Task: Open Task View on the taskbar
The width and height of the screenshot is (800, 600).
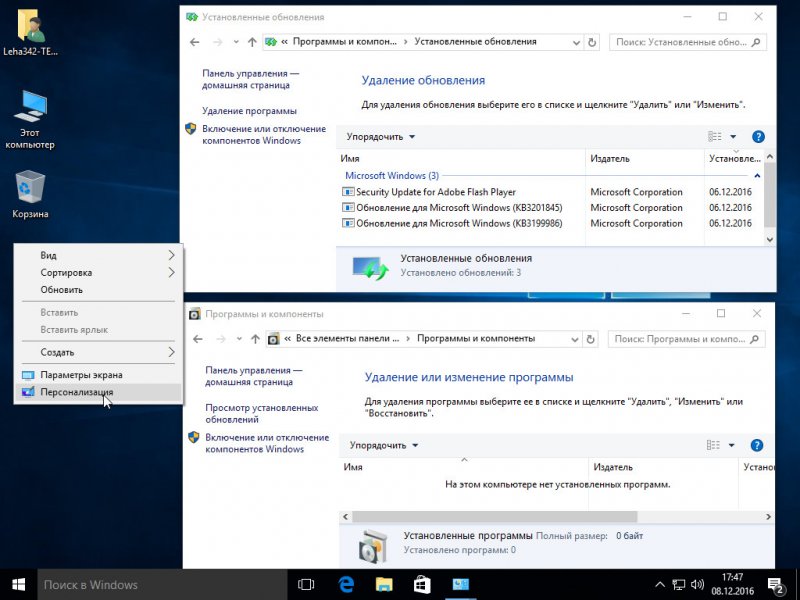Action: 306,585
